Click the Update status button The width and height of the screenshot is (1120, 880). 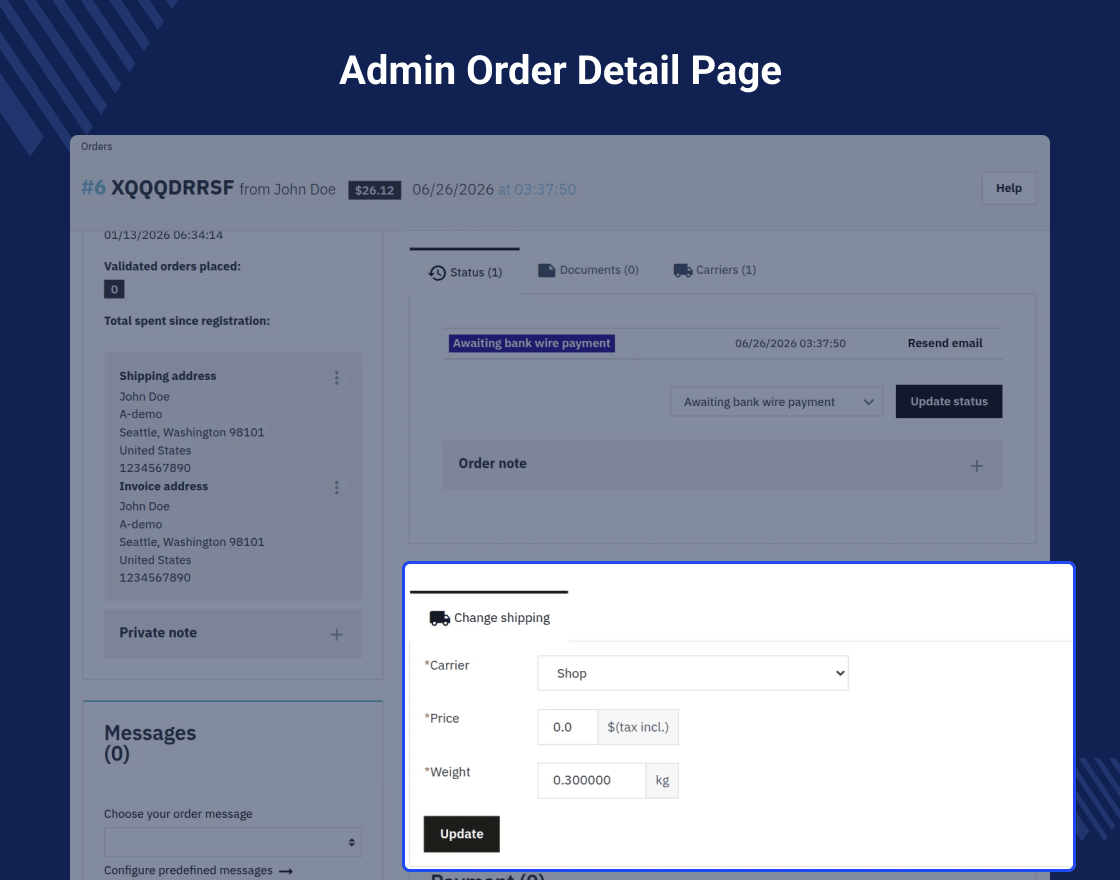coord(949,401)
